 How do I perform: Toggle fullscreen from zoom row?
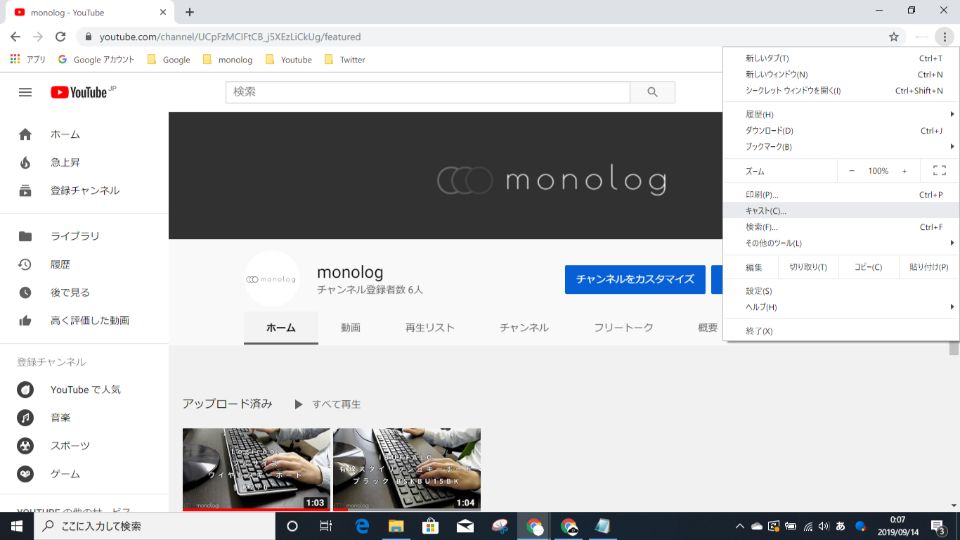click(x=939, y=171)
